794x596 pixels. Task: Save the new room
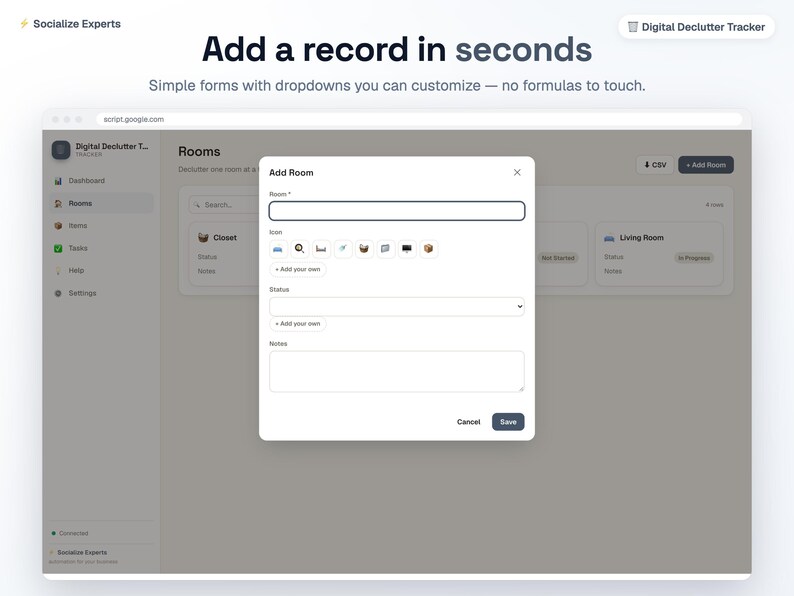click(508, 422)
